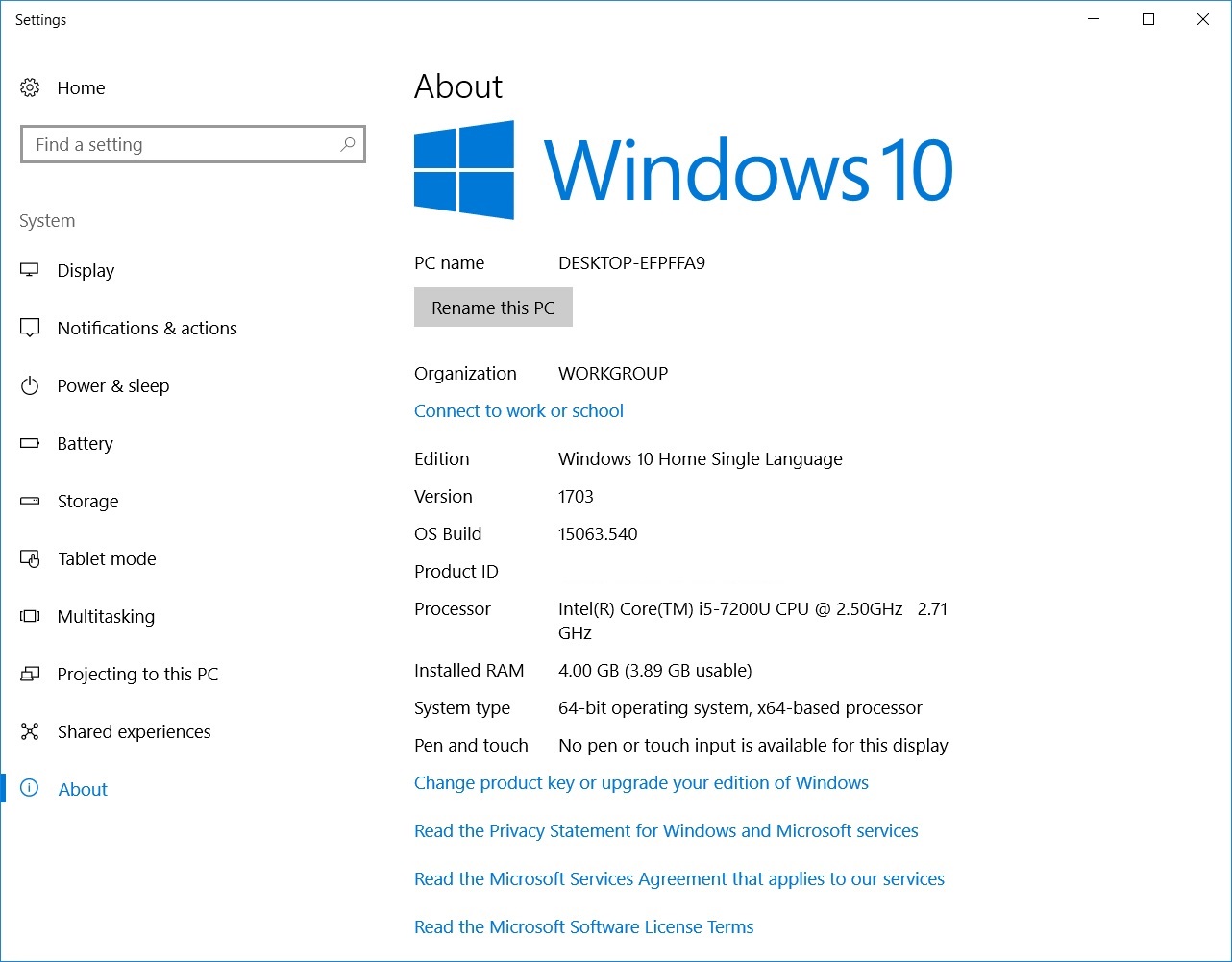Click the Edition label
Screen dimensions: 1232x962
tap(441, 458)
